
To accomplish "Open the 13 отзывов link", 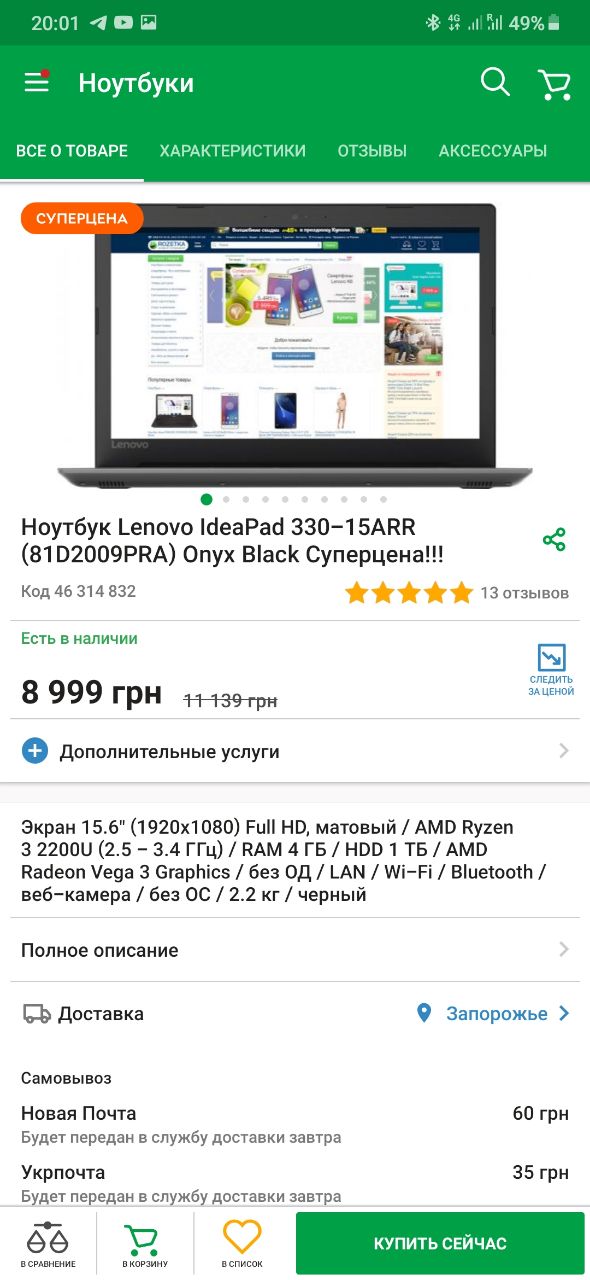I will point(524,593).
